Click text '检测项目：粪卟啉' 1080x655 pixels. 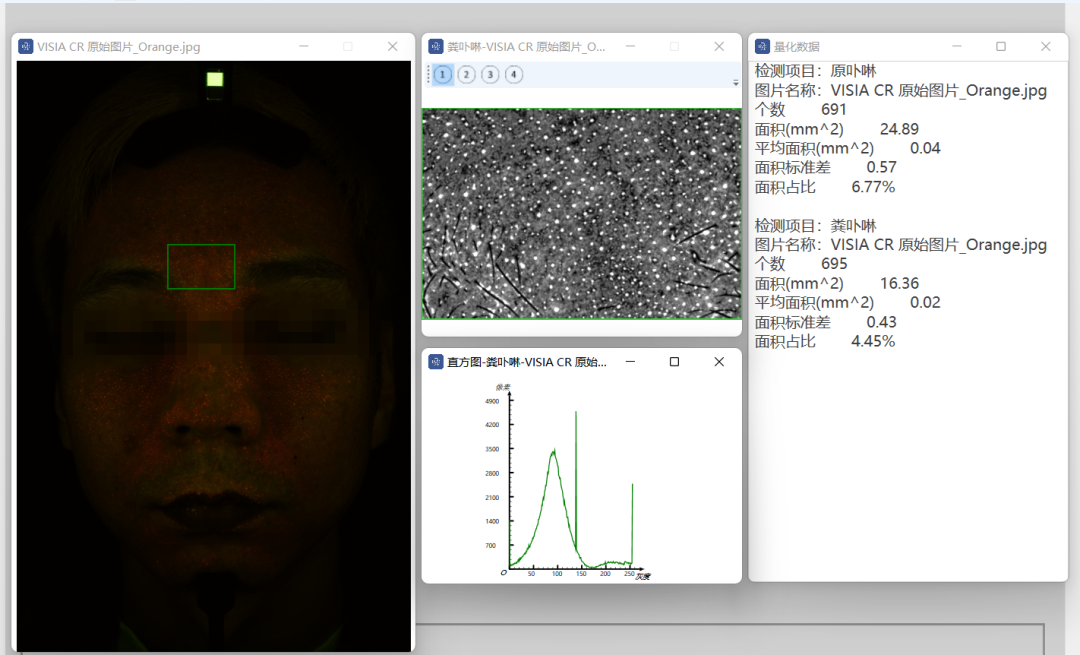point(816,226)
